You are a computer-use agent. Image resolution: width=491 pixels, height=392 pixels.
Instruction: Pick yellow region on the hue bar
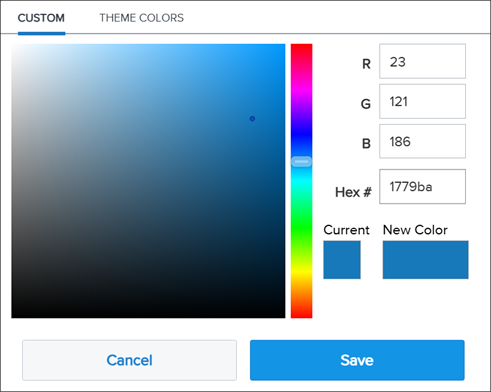[302, 273]
